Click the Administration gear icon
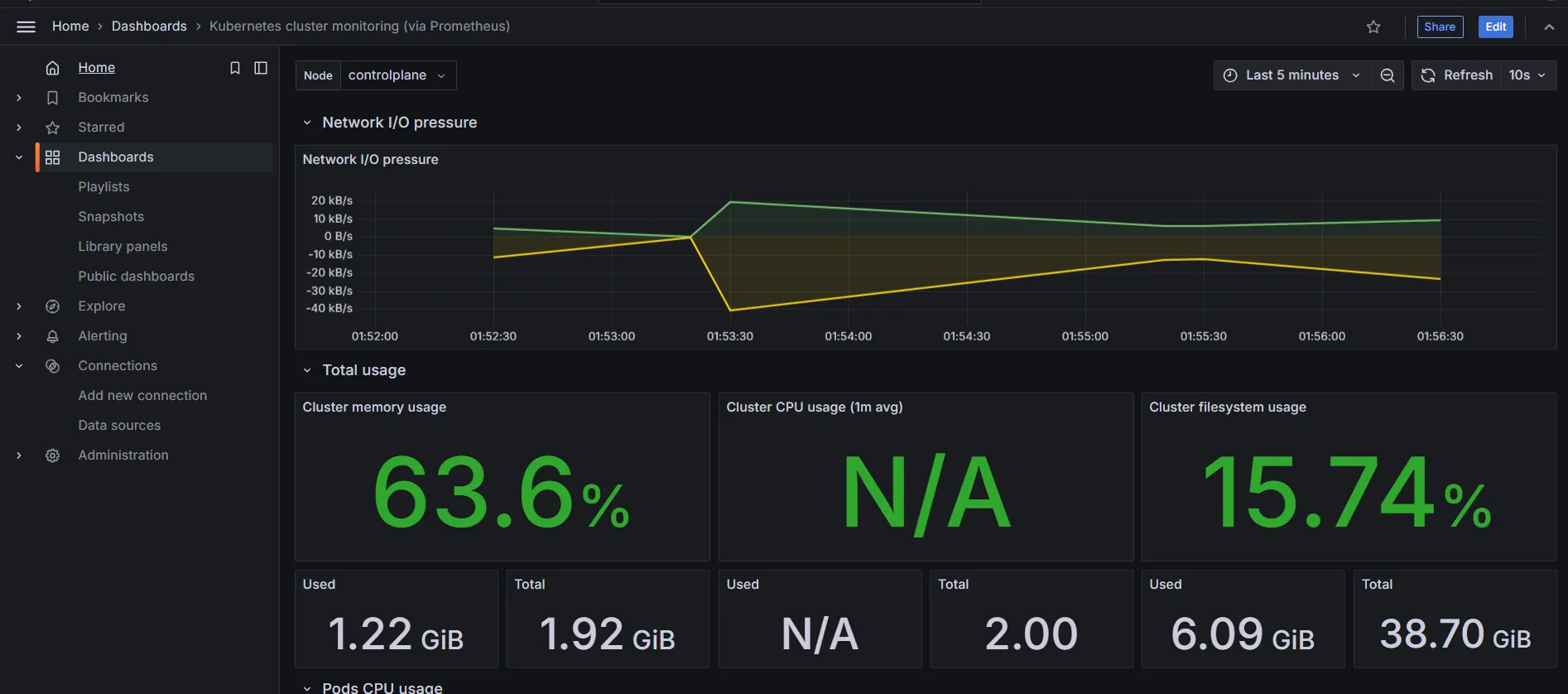The height and width of the screenshot is (694, 1568). 52,455
